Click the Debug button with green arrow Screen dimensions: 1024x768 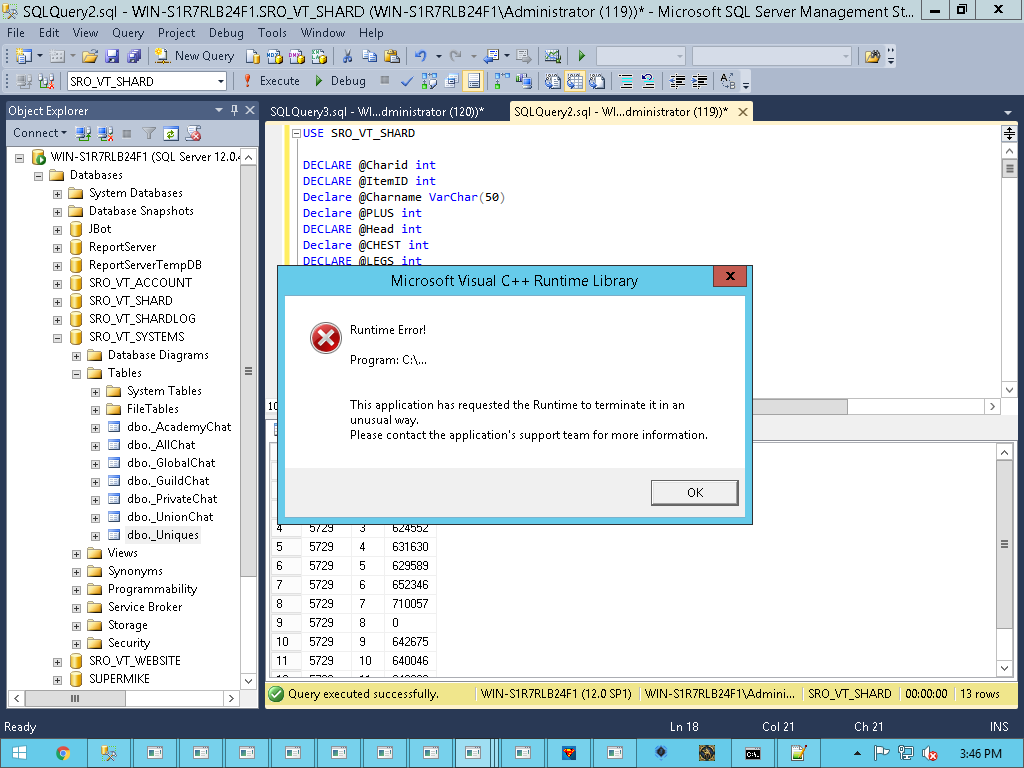340,81
